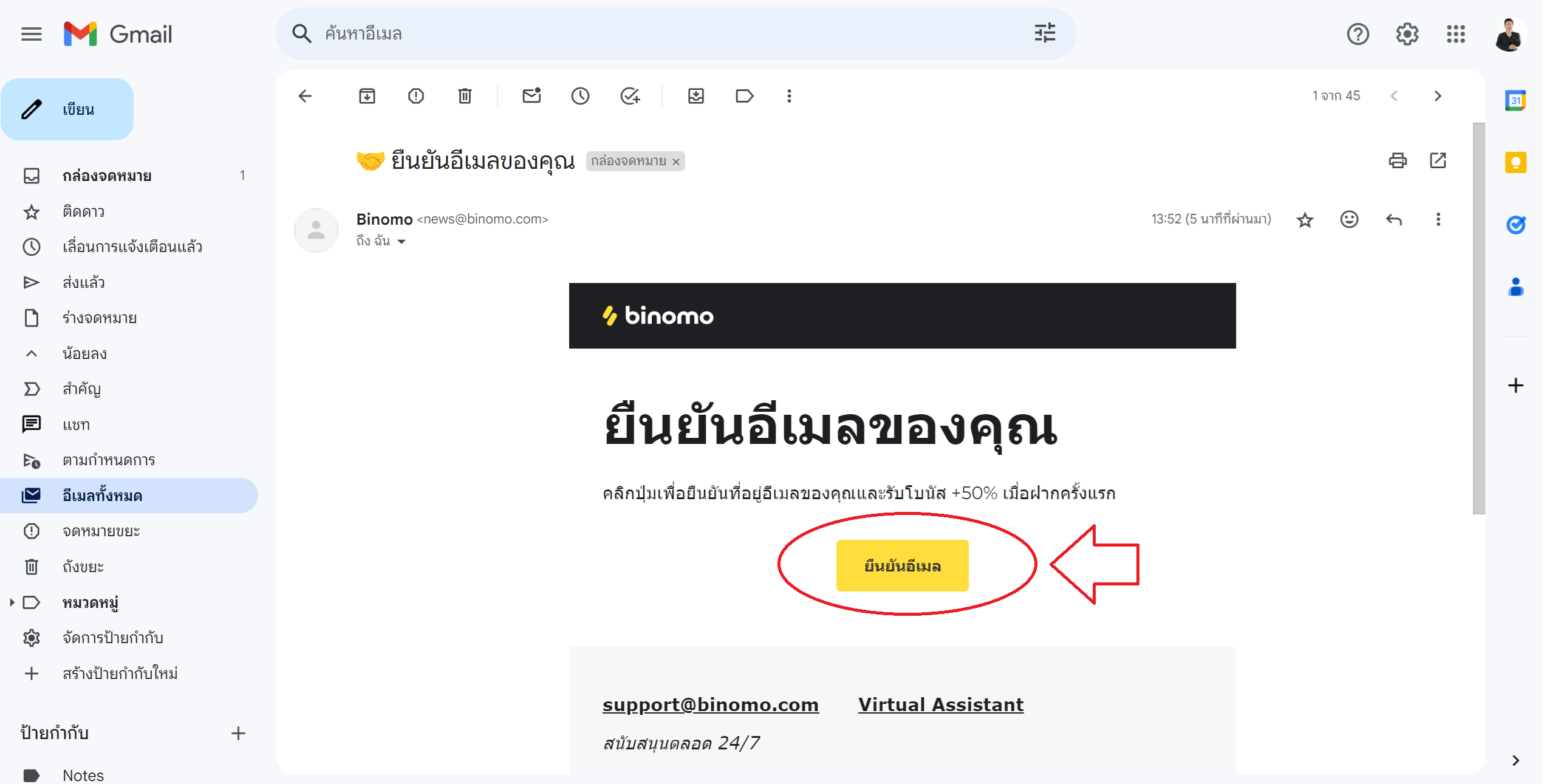
Task: Collapse the folder list with น้อยลง
Action: tap(129, 353)
